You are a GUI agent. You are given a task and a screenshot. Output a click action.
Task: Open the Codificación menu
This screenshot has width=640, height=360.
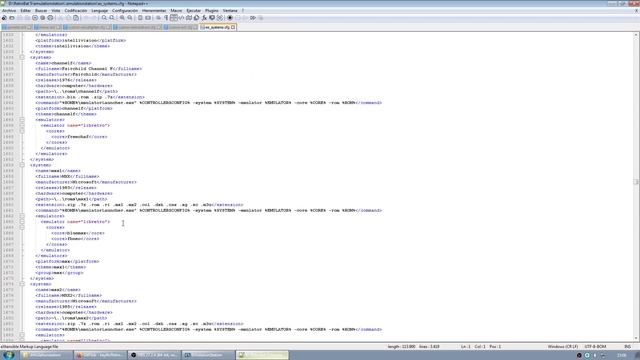[76, 11]
